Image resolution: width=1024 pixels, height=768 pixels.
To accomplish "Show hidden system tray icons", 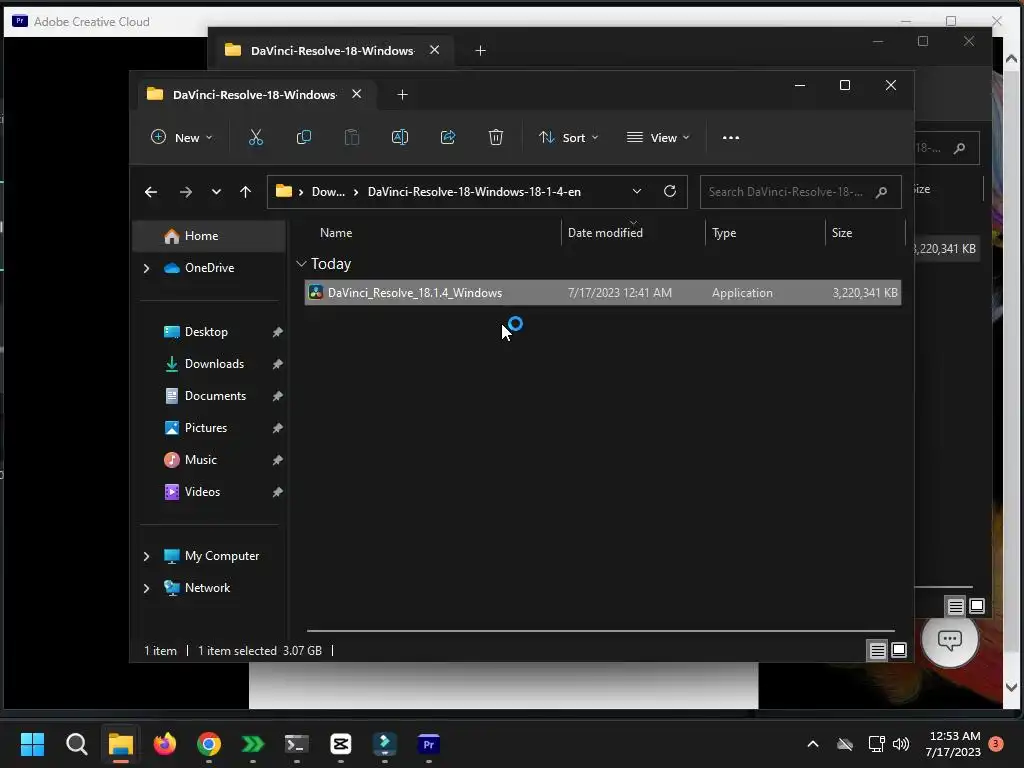I will click(x=812, y=744).
